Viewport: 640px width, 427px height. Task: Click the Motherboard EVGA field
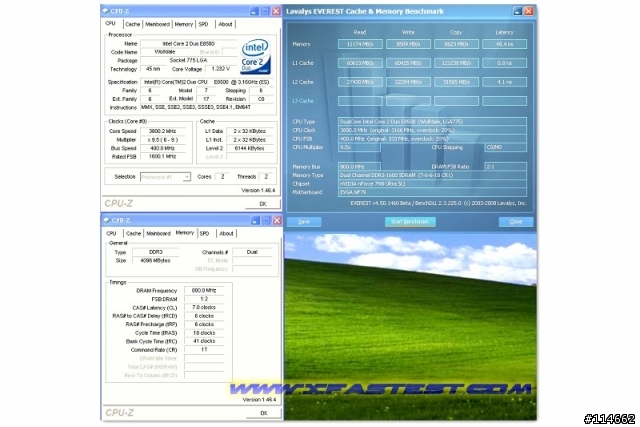coord(432,192)
